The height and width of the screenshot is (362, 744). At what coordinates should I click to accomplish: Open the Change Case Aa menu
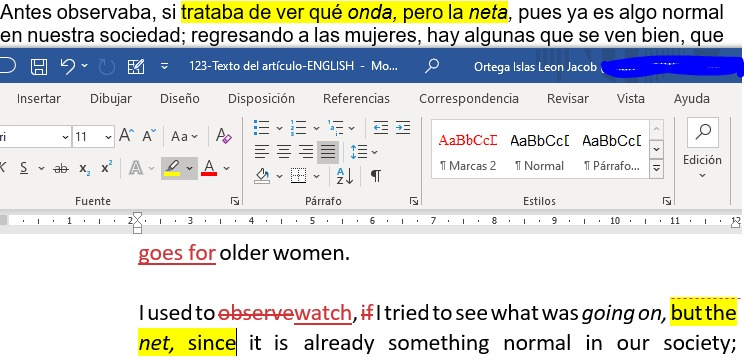pyautogui.click(x=184, y=137)
